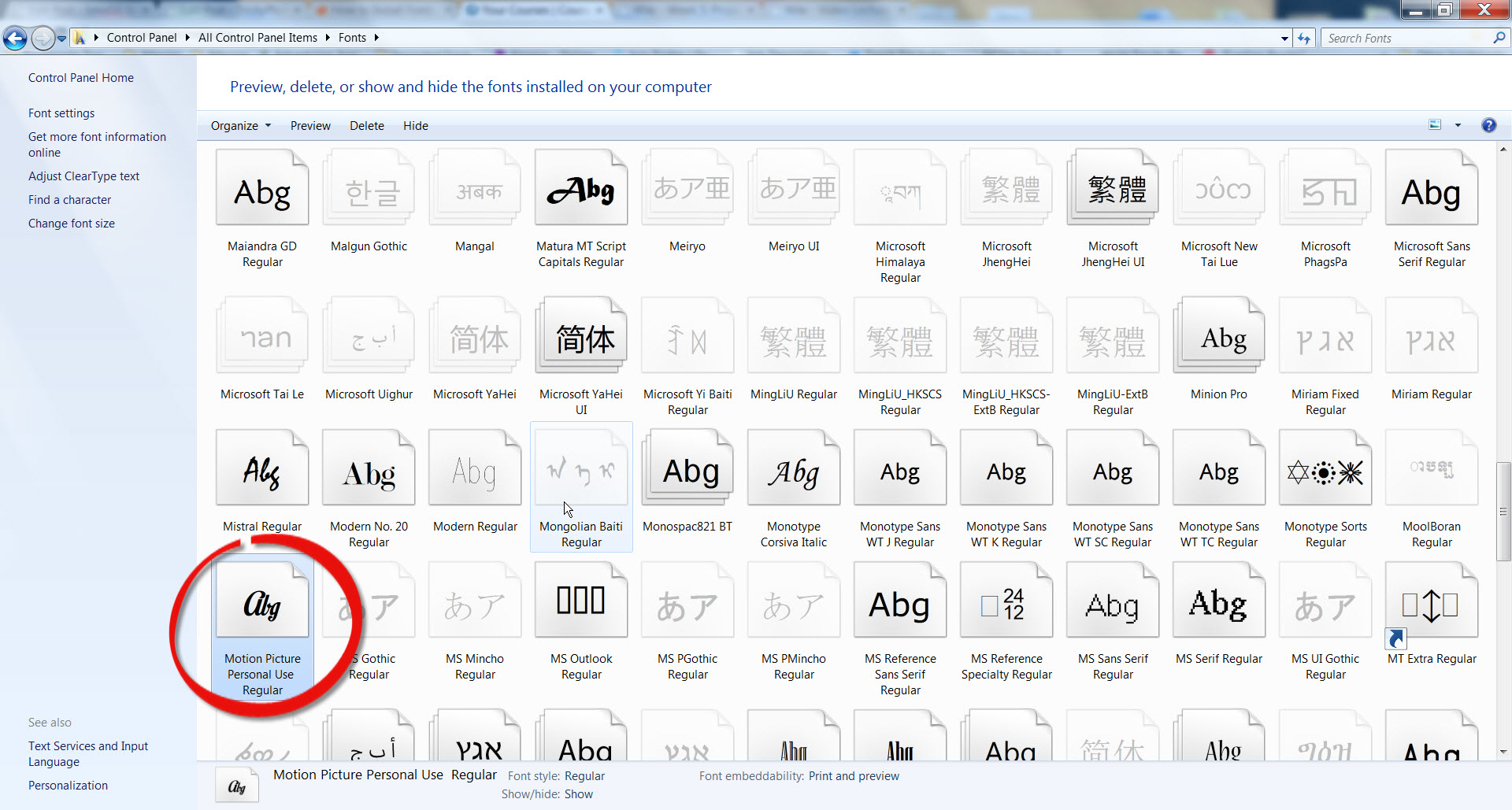1512x810 pixels.
Task: Expand the Organize dropdown menu
Action: 241,126
